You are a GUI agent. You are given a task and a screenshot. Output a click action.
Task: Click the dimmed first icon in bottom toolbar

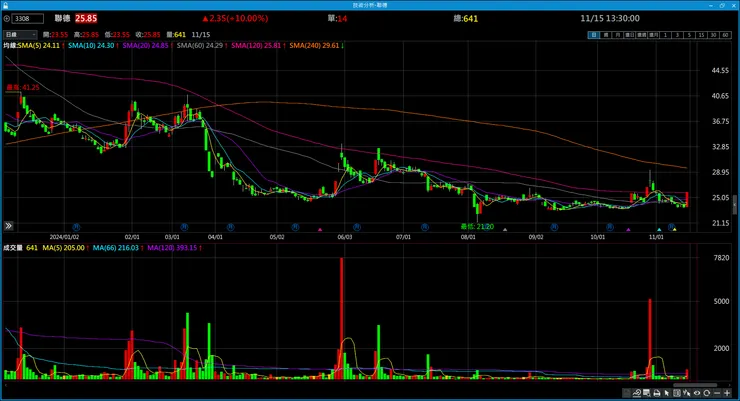click(626, 393)
